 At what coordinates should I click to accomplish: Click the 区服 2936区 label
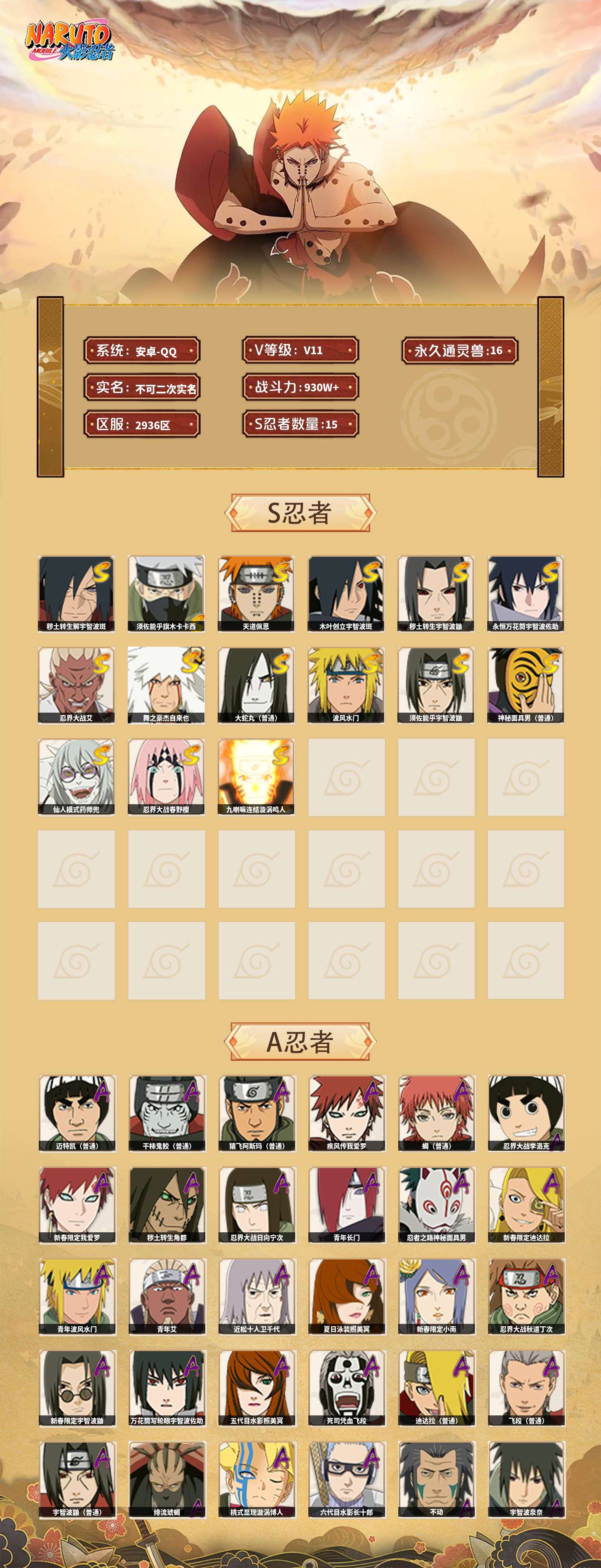pos(142,424)
